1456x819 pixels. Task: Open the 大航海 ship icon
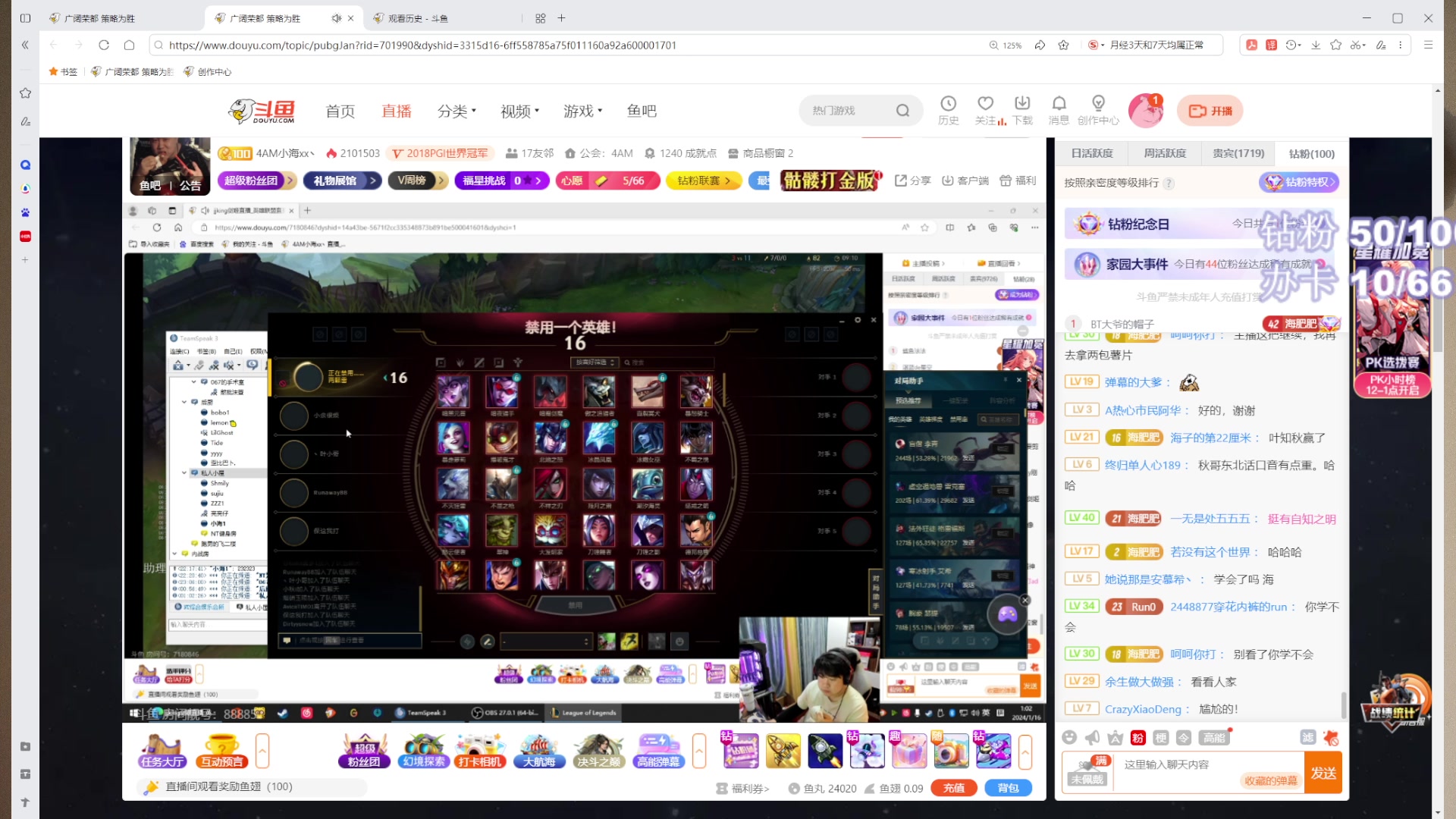pyautogui.click(x=539, y=751)
